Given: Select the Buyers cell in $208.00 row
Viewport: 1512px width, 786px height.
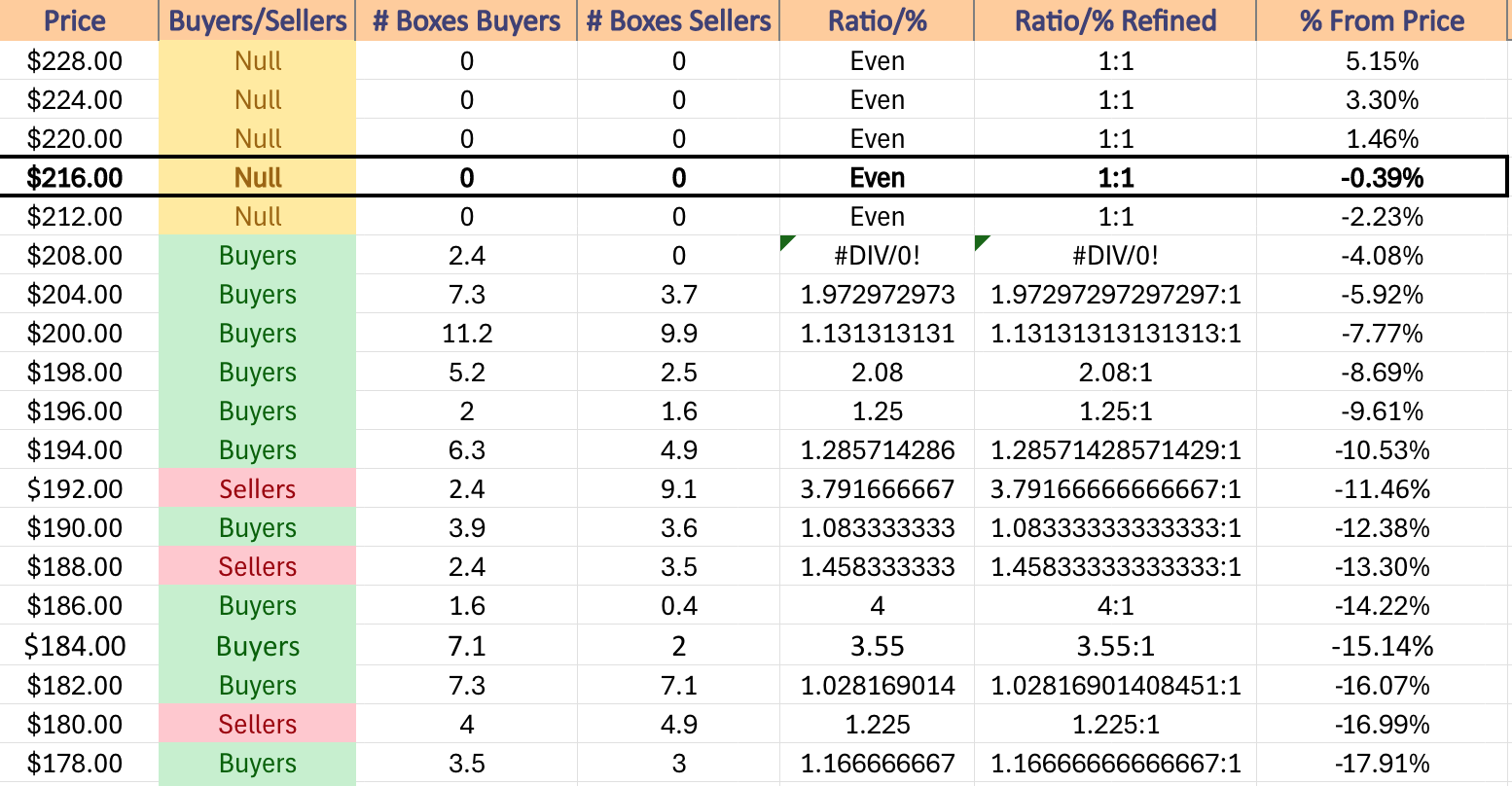Looking at the screenshot, I should [x=258, y=256].
